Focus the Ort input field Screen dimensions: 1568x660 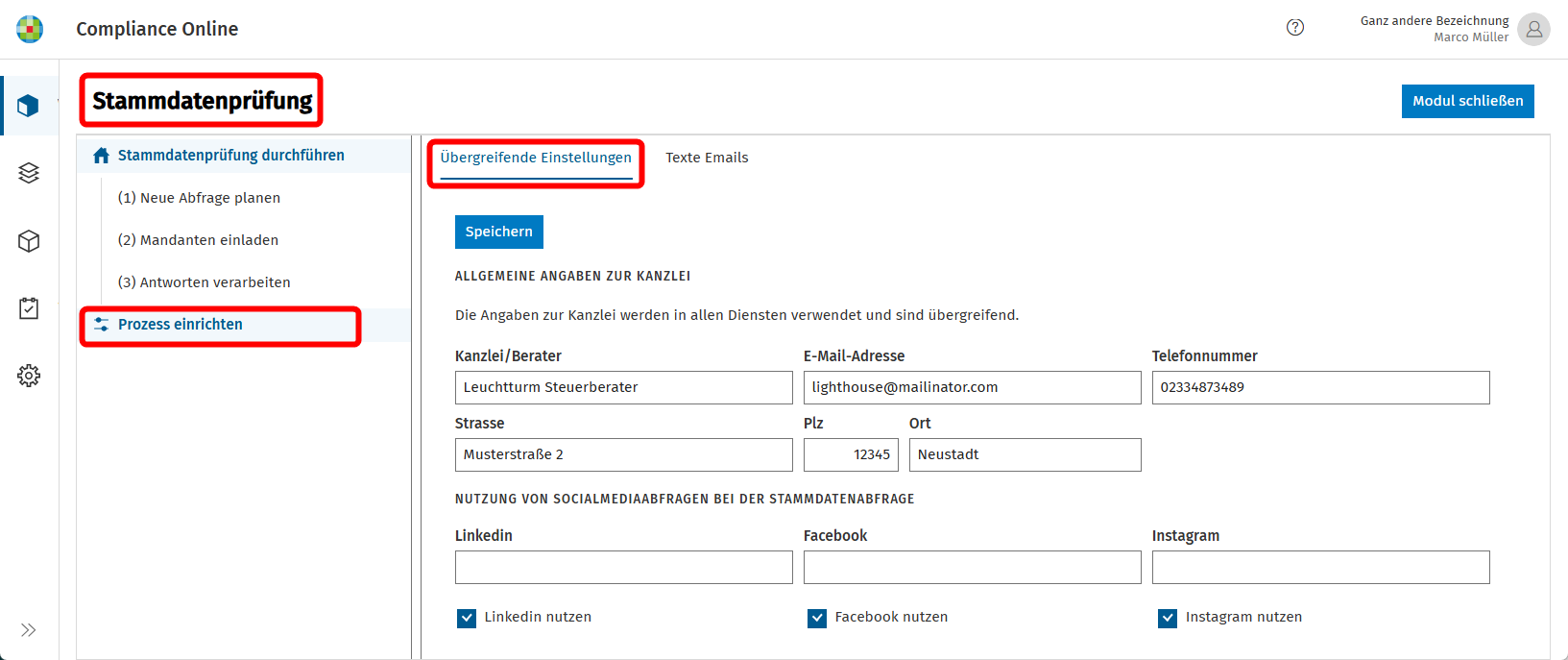1025,454
